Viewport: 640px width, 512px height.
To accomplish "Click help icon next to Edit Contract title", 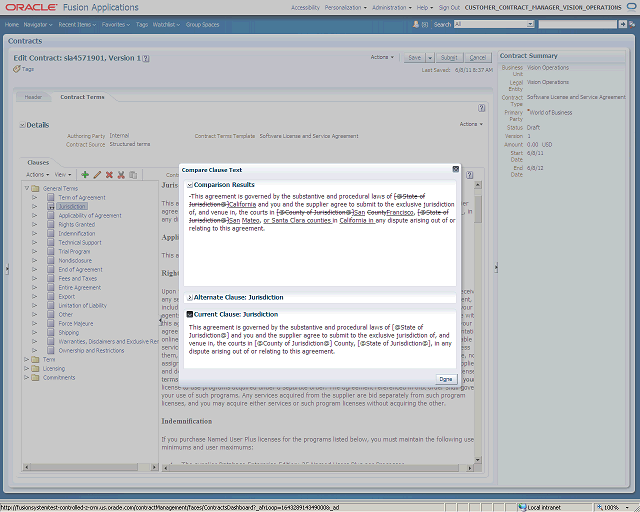I will pyautogui.click(x=146, y=58).
